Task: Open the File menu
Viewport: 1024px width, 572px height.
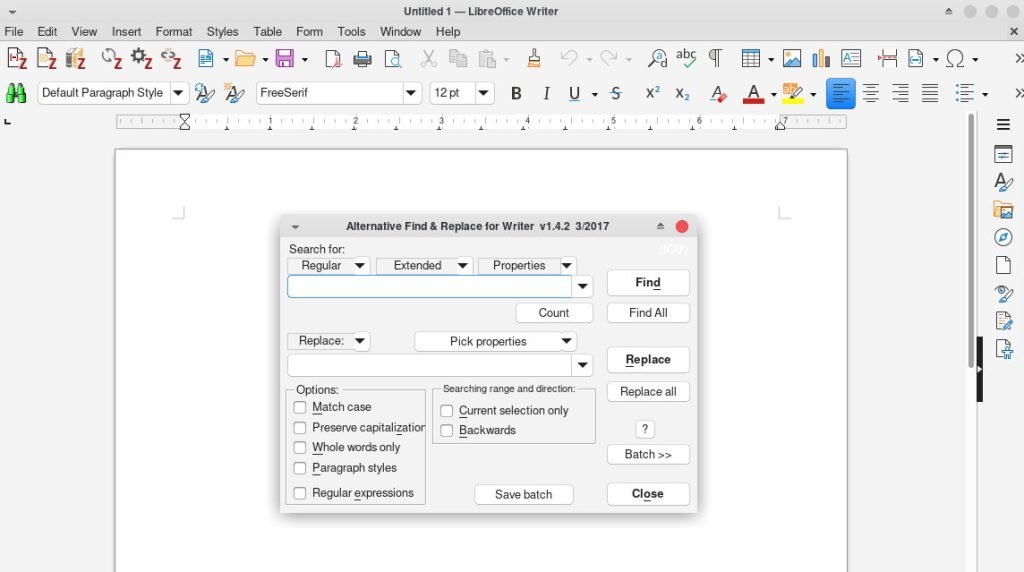Action: (14, 31)
